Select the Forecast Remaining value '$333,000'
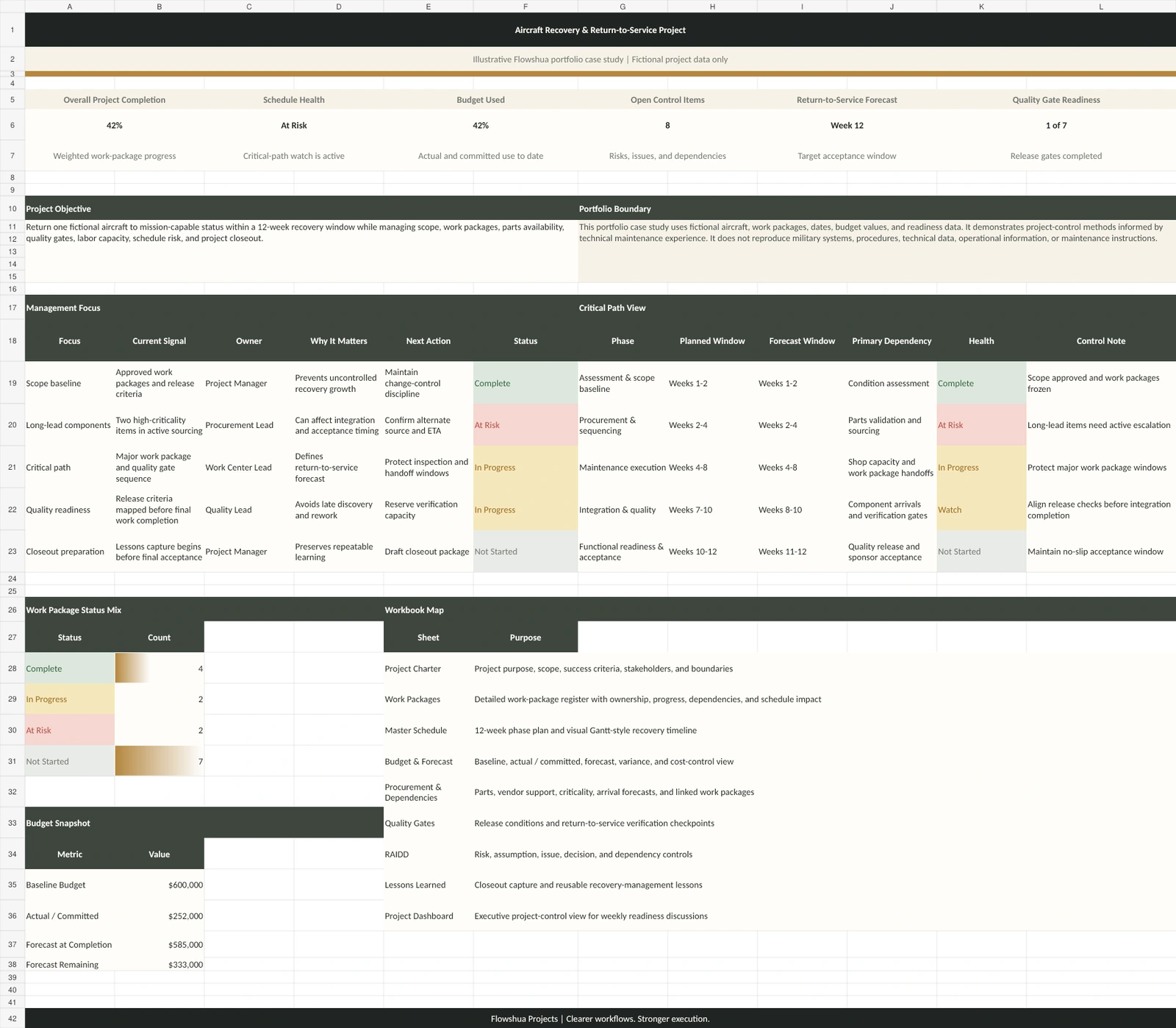 [159, 965]
